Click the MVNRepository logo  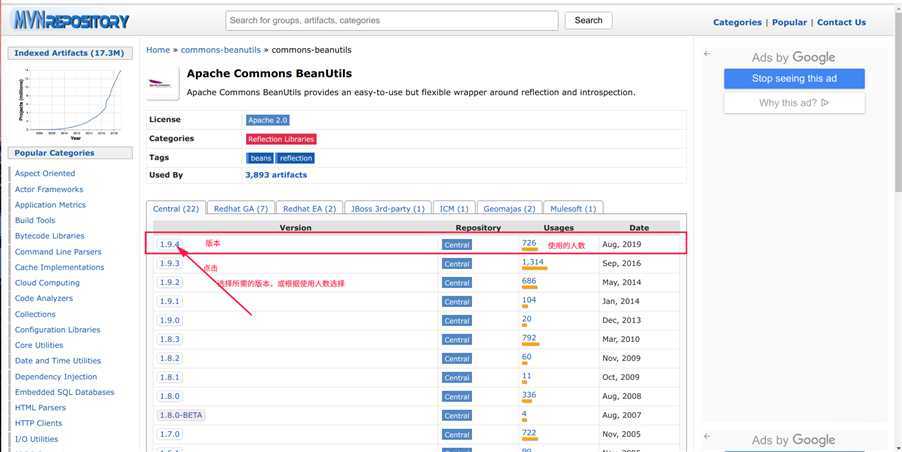(x=70, y=21)
